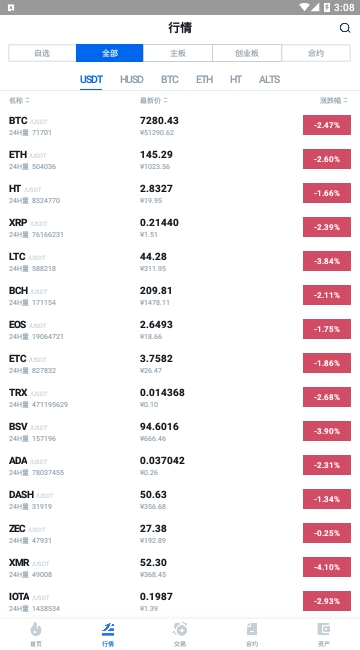Open the ETH/USDT row
The height and width of the screenshot is (650, 360).
coord(180,160)
